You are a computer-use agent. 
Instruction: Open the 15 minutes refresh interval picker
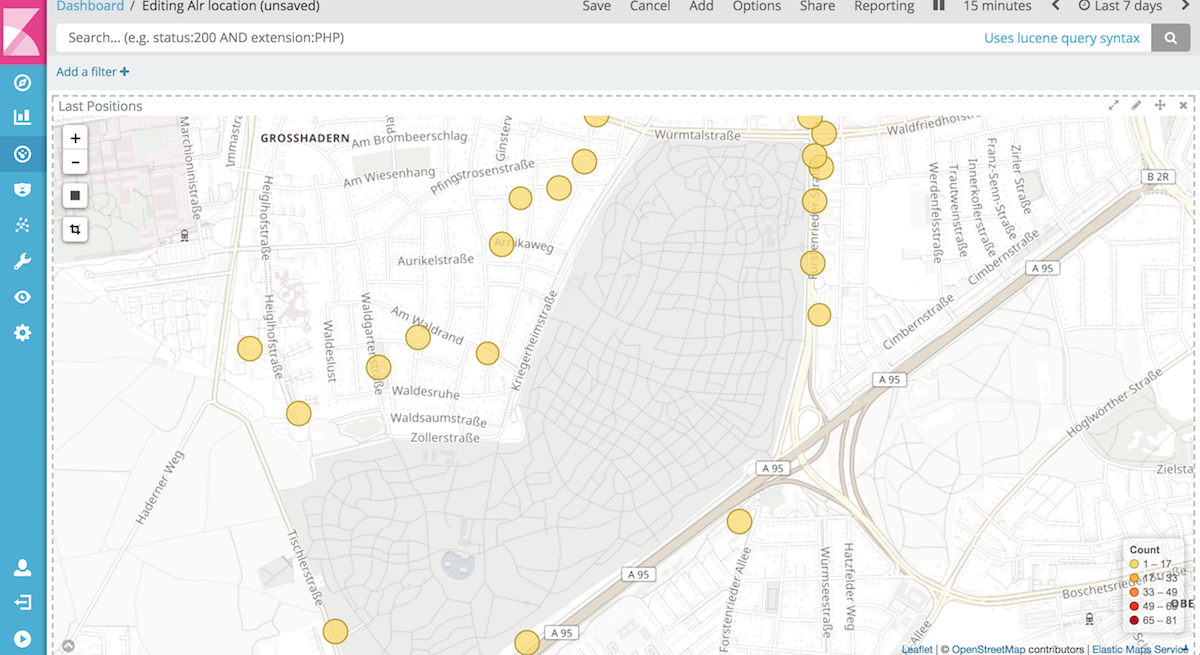pyautogui.click(x=997, y=6)
